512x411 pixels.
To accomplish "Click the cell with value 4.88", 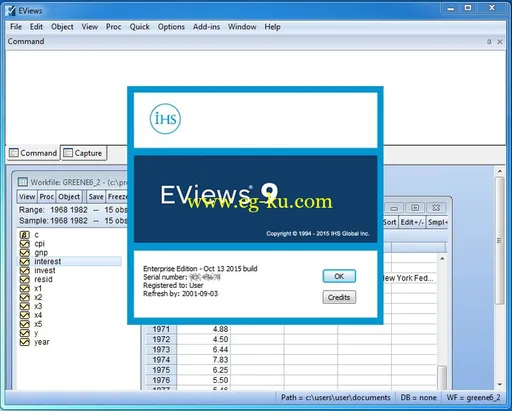I will coord(204,329).
